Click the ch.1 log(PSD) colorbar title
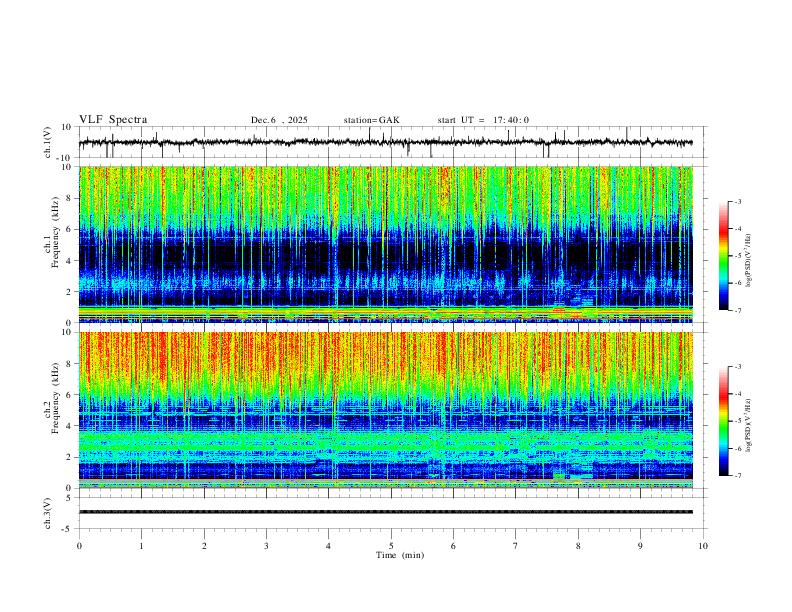The image size is (792, 612). click(749, 261)
